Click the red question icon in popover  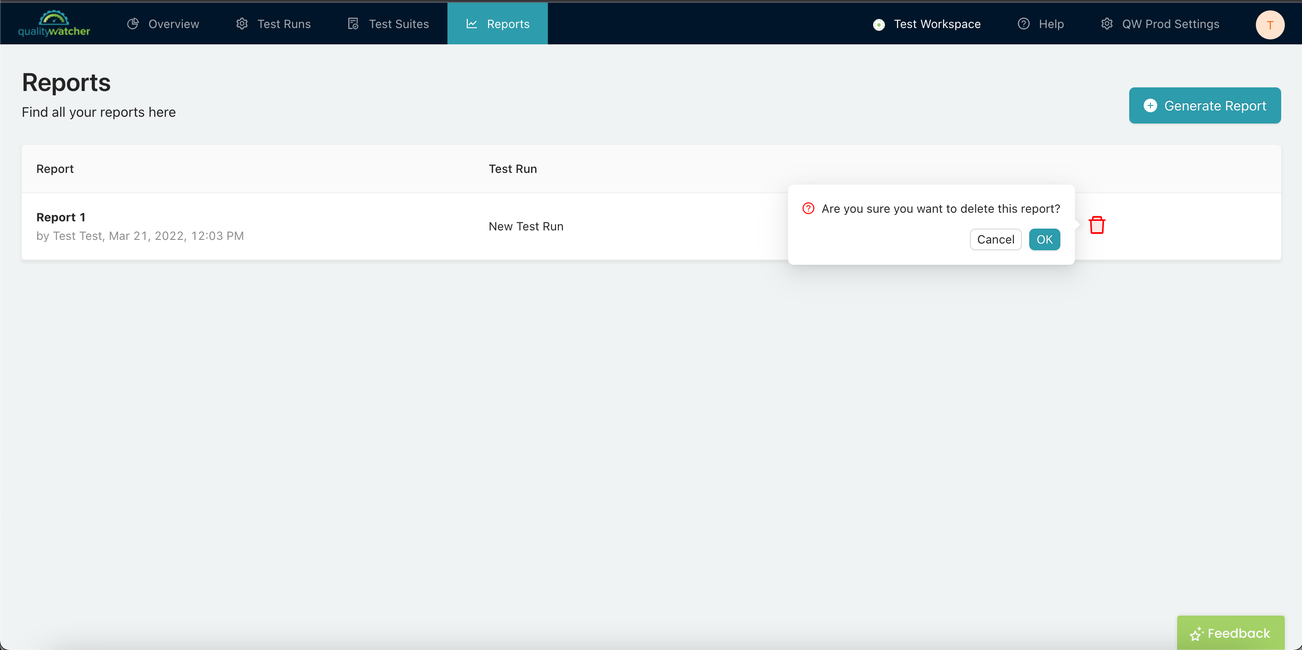click(808, 209)
